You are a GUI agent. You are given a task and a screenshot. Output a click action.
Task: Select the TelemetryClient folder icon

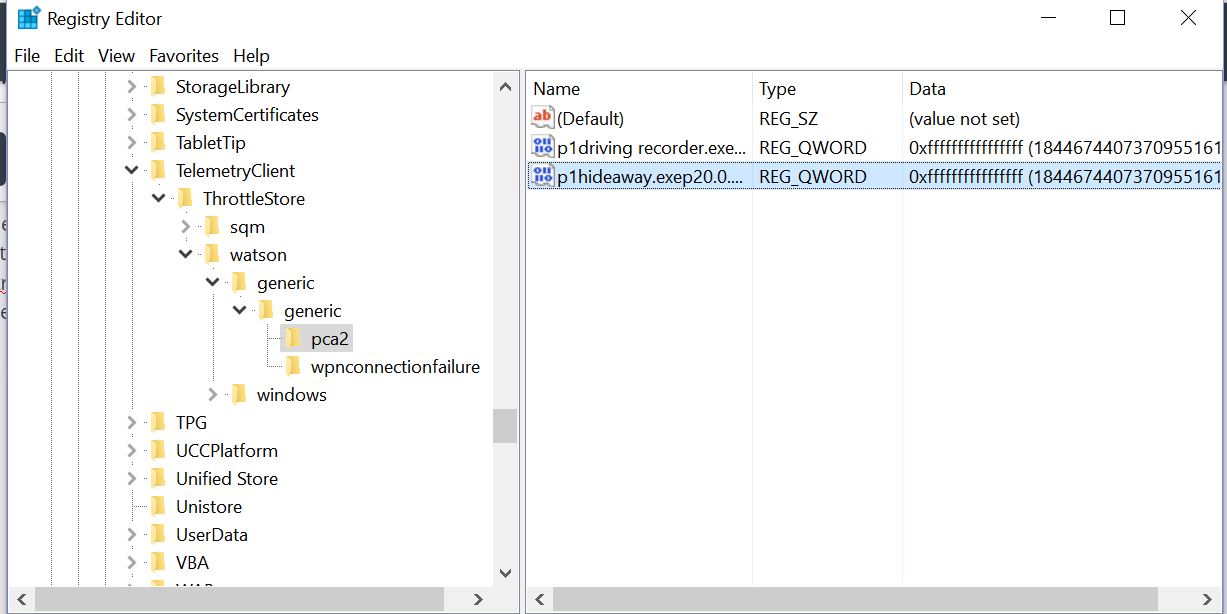pyautogui.click(x=157, y=170)
